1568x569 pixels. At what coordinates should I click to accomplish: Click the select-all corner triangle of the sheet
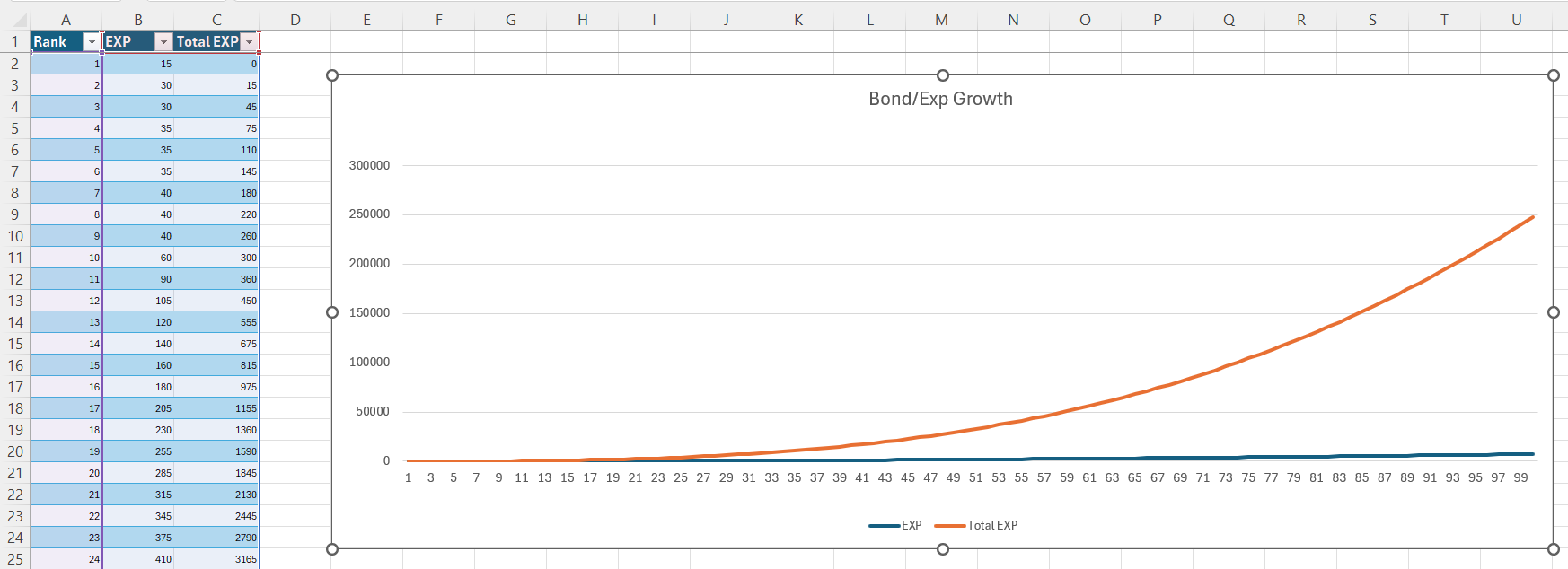click(20, 20)
